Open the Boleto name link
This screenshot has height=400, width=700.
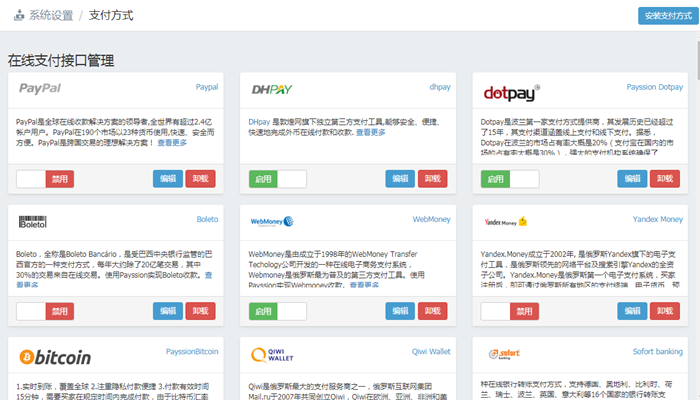(207, 219)
